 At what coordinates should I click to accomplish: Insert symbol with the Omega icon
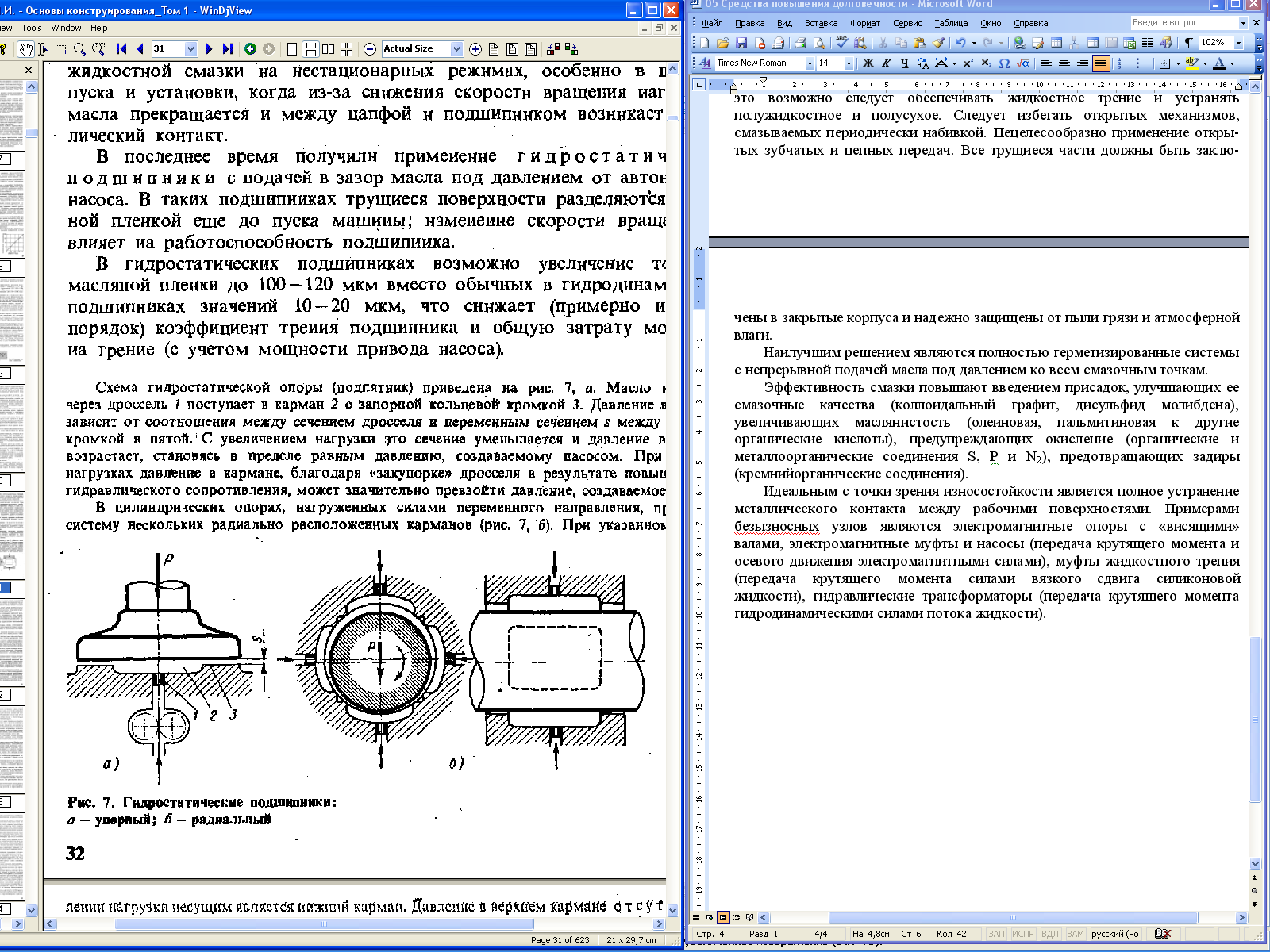tap(1005, 63)
